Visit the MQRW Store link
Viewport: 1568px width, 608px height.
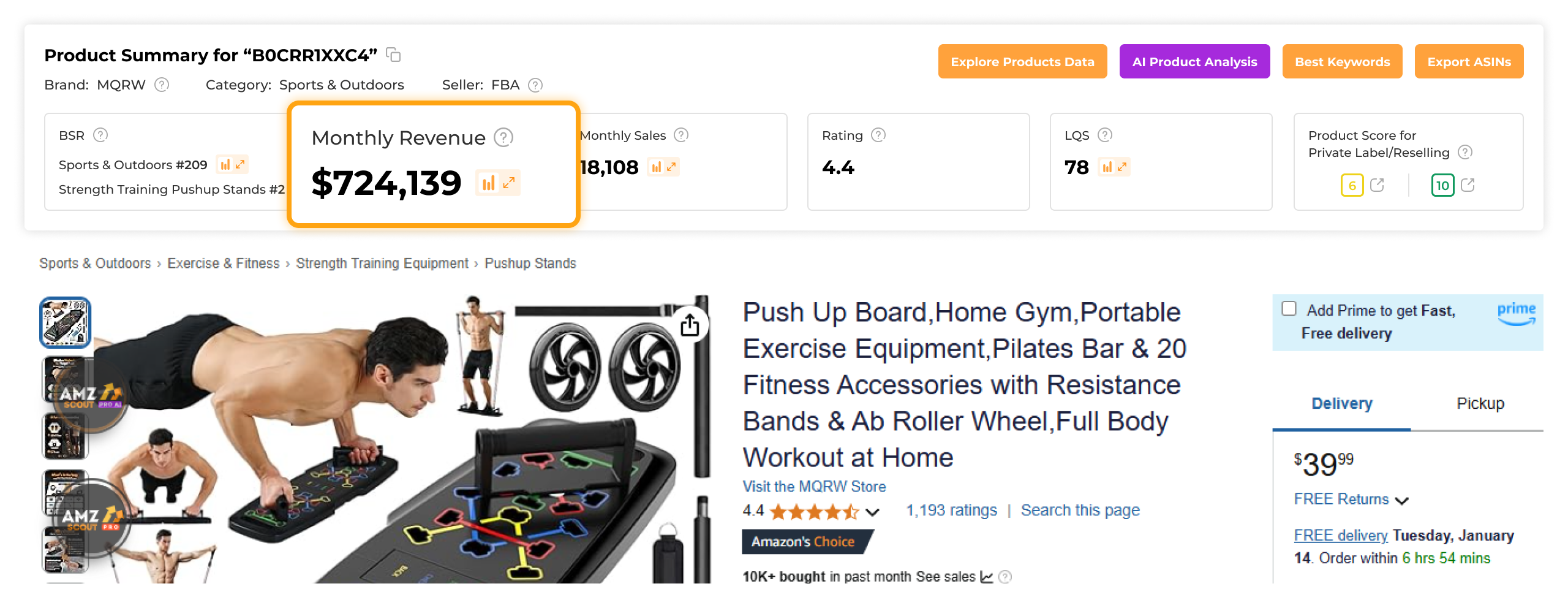(813, 486)
